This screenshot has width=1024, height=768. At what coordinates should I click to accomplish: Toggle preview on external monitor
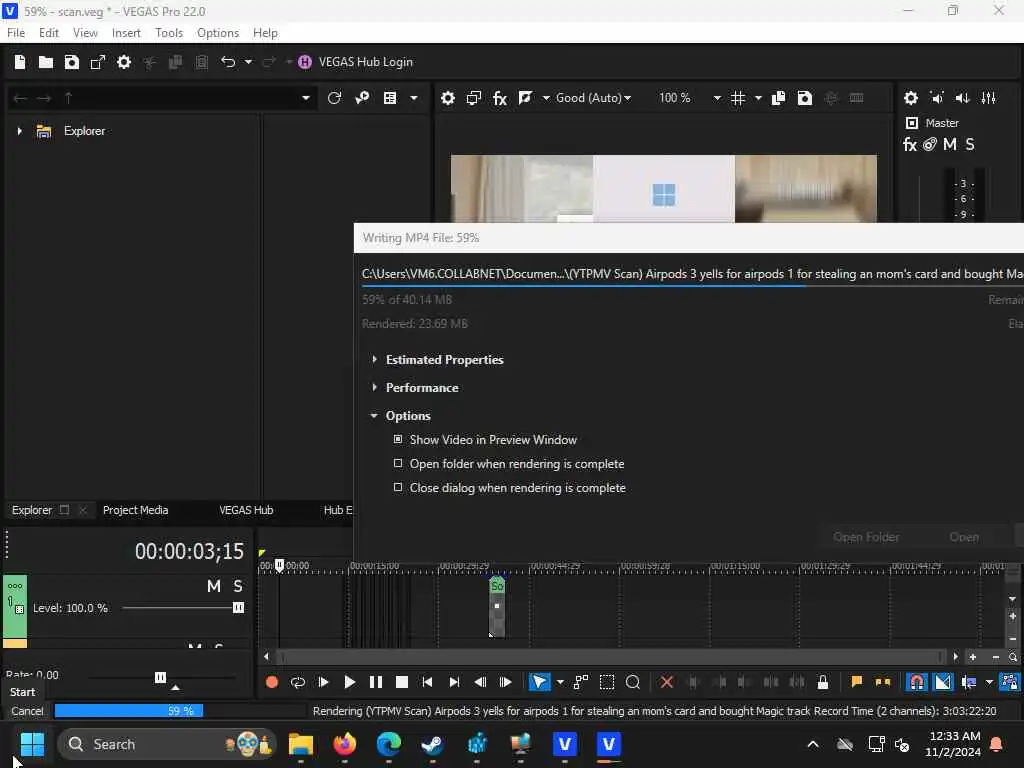click(x=474, y=98)
